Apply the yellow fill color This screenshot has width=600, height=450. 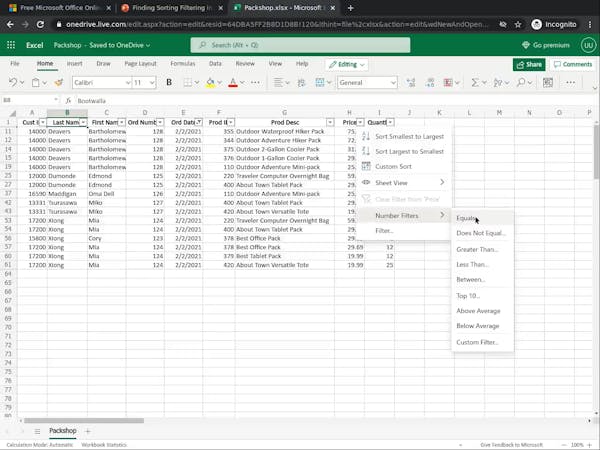[210, 82]
